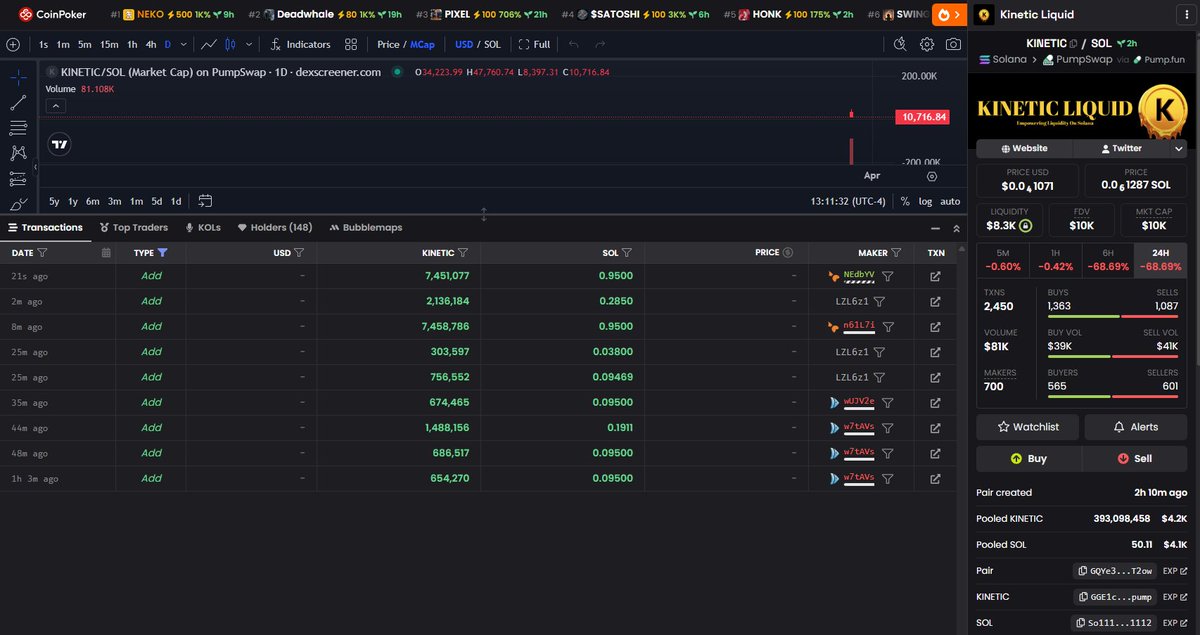1200x635 pixels.
Task: Select the crosshair cursor tool
Action: pyautogui.click(x=18, y=77)
